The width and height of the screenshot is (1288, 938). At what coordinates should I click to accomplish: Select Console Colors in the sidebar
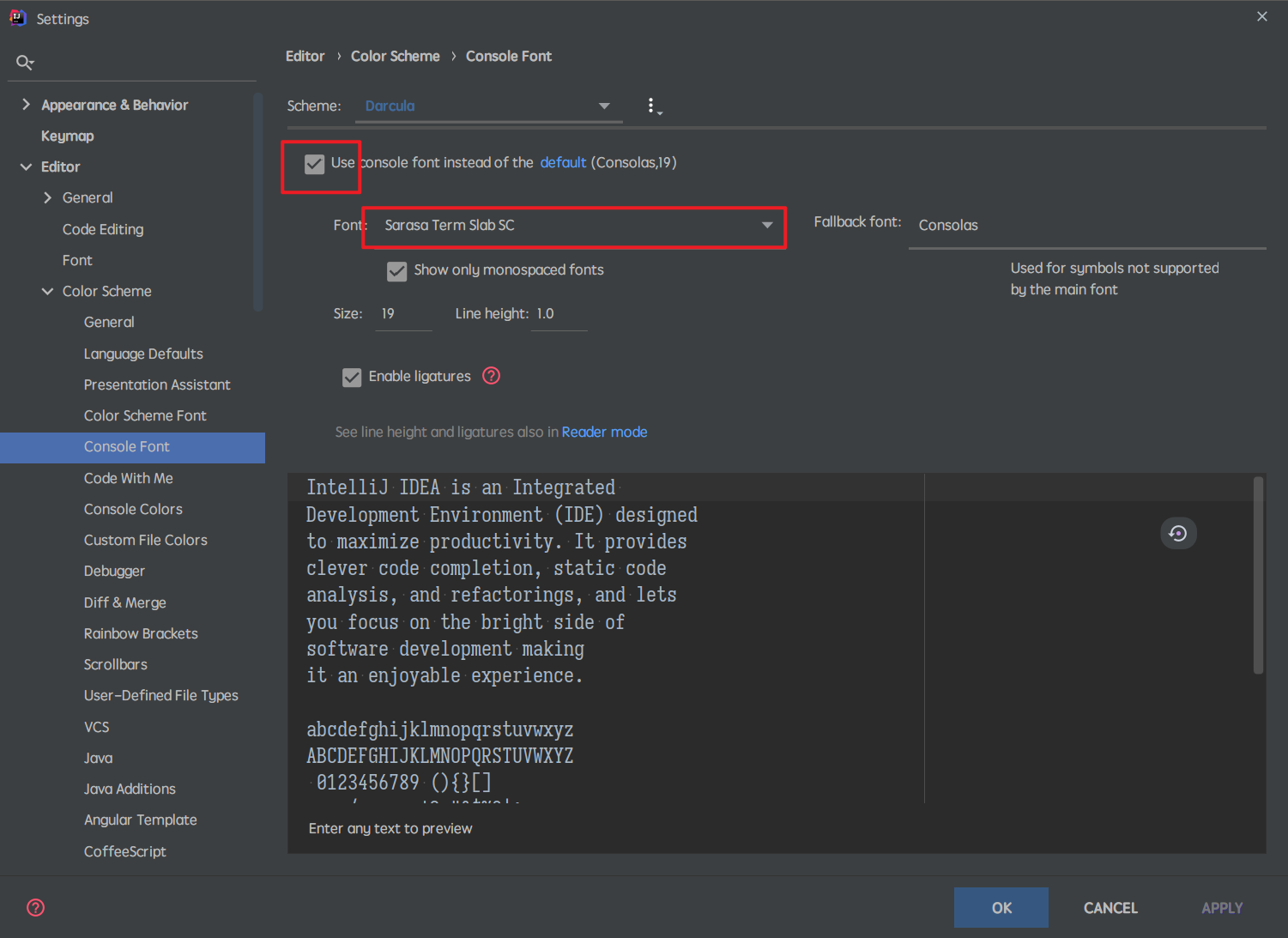133,509
